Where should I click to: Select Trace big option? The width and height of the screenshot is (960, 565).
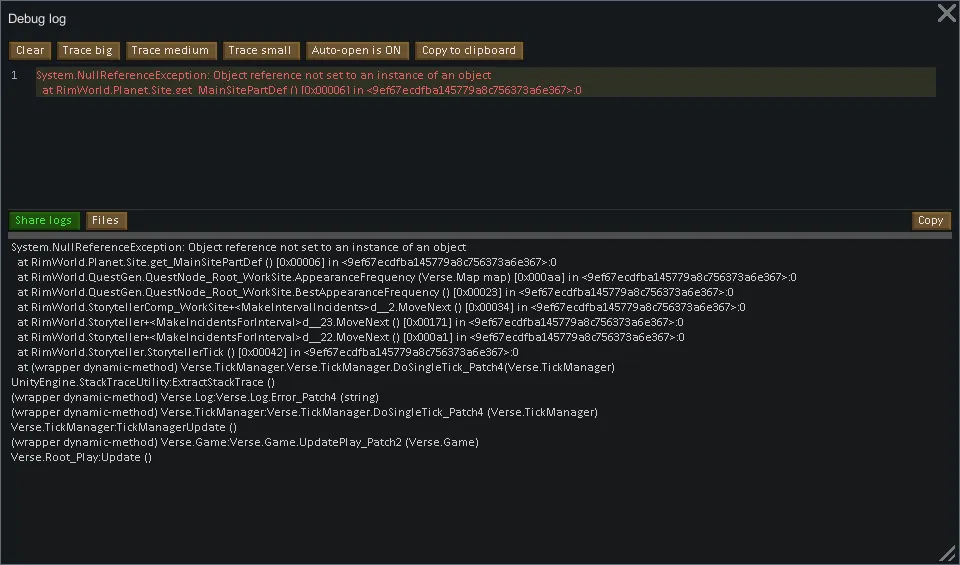point(88,51)
